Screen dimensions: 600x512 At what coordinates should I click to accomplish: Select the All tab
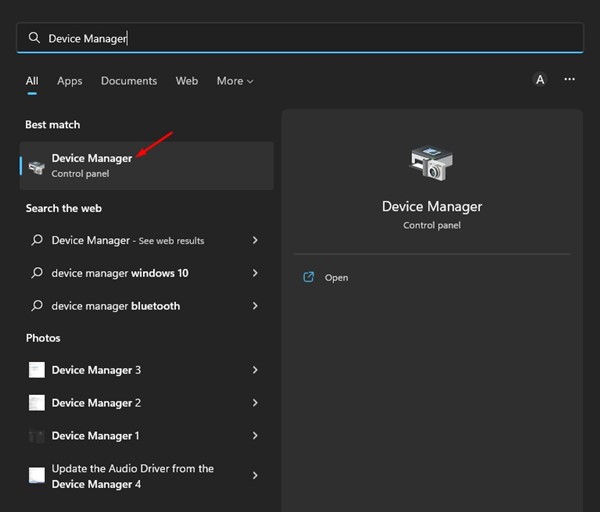pyautogui.click(x=32, y=81)
